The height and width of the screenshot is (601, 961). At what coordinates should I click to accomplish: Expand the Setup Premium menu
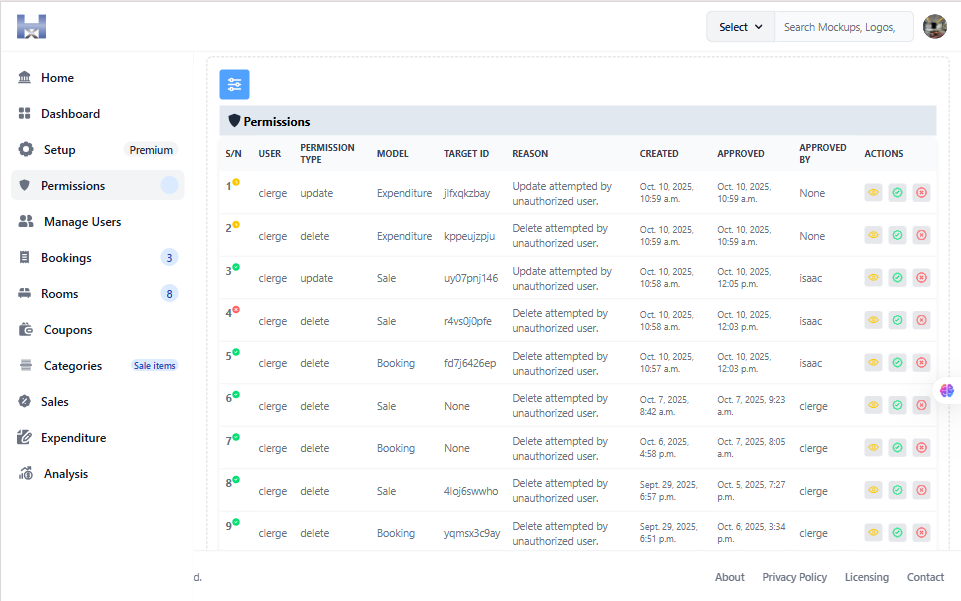[97, 150]
